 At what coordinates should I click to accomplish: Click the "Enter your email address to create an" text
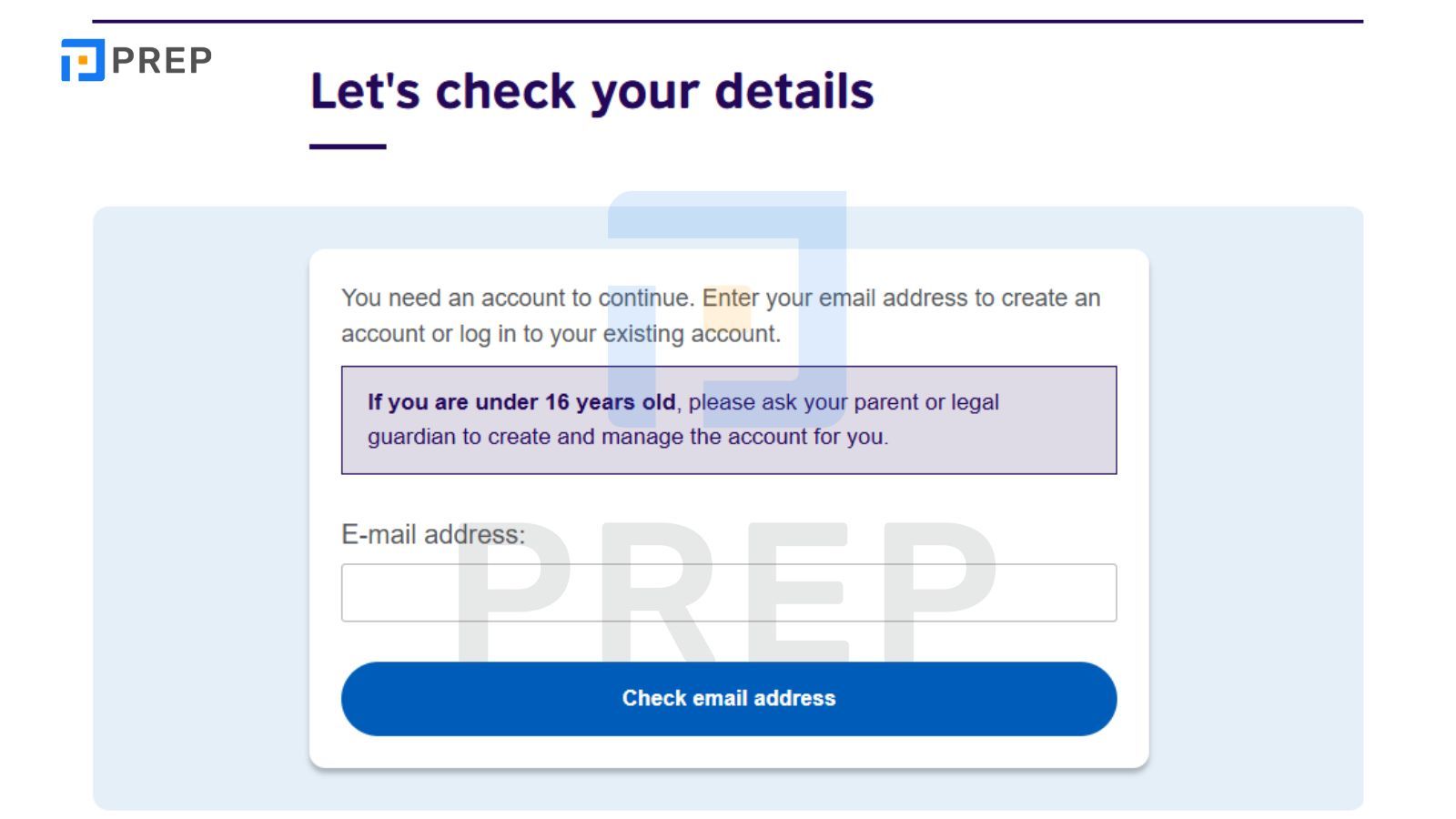(901, 298)
